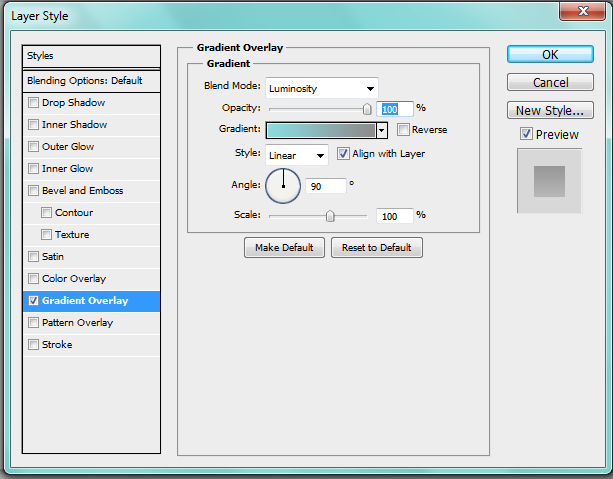Screen dimensions: 613x479
Task: Toggle the Reverse gradient checkbox
Action: coord(403,130)
